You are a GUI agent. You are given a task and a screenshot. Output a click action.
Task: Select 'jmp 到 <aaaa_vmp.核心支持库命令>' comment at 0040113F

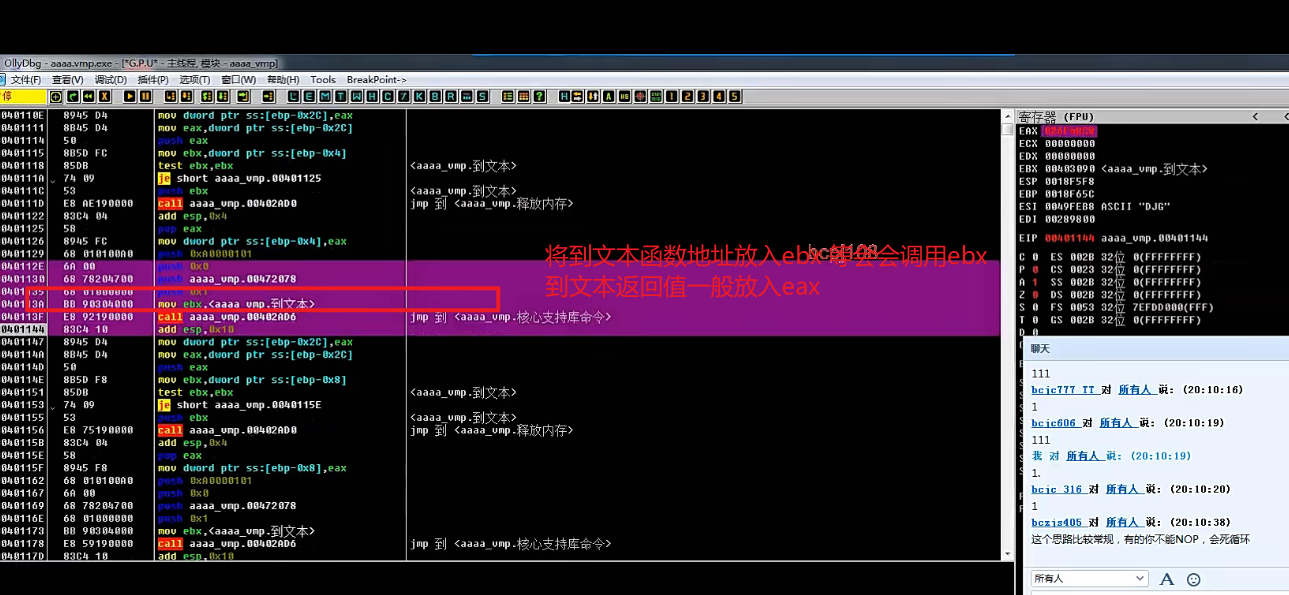510,317
